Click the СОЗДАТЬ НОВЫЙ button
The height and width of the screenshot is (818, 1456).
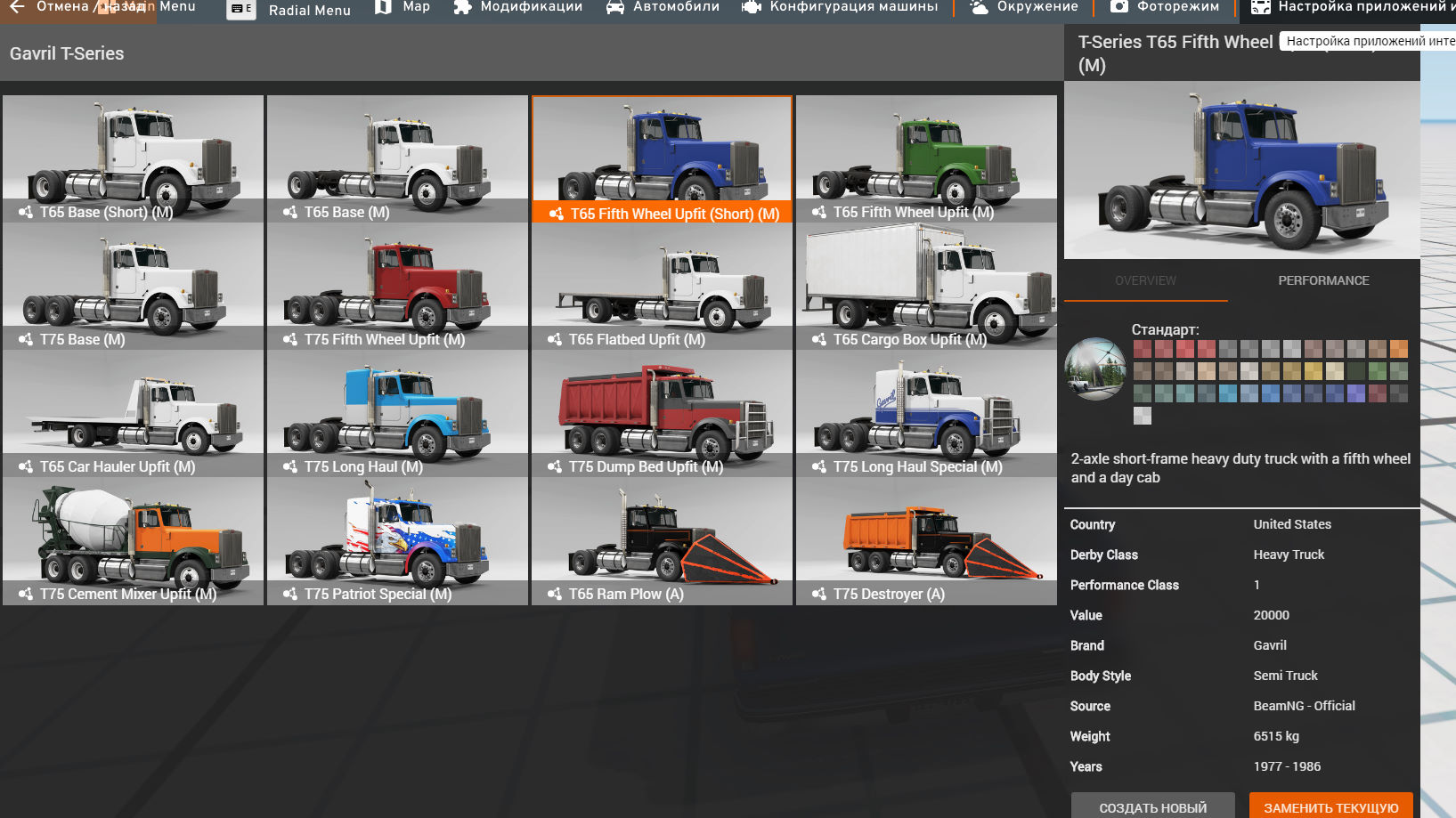1153,807
